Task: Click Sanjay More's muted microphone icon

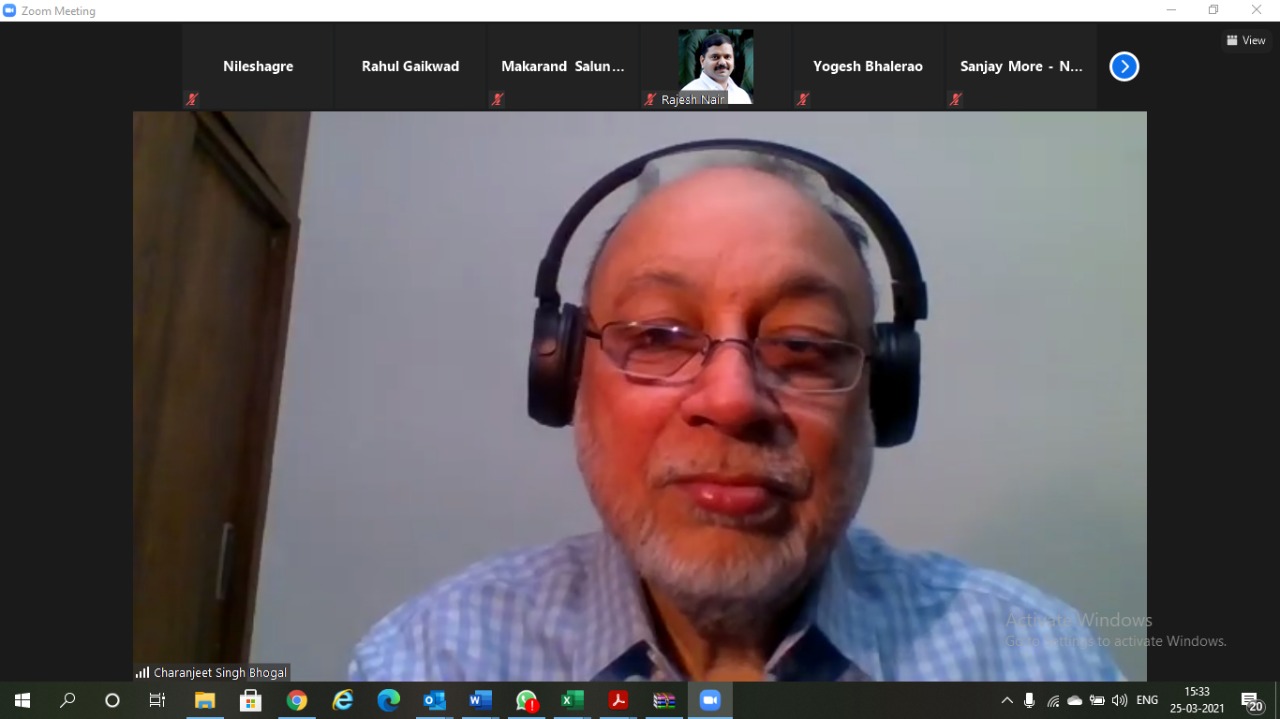Action: tap(955, 99)
